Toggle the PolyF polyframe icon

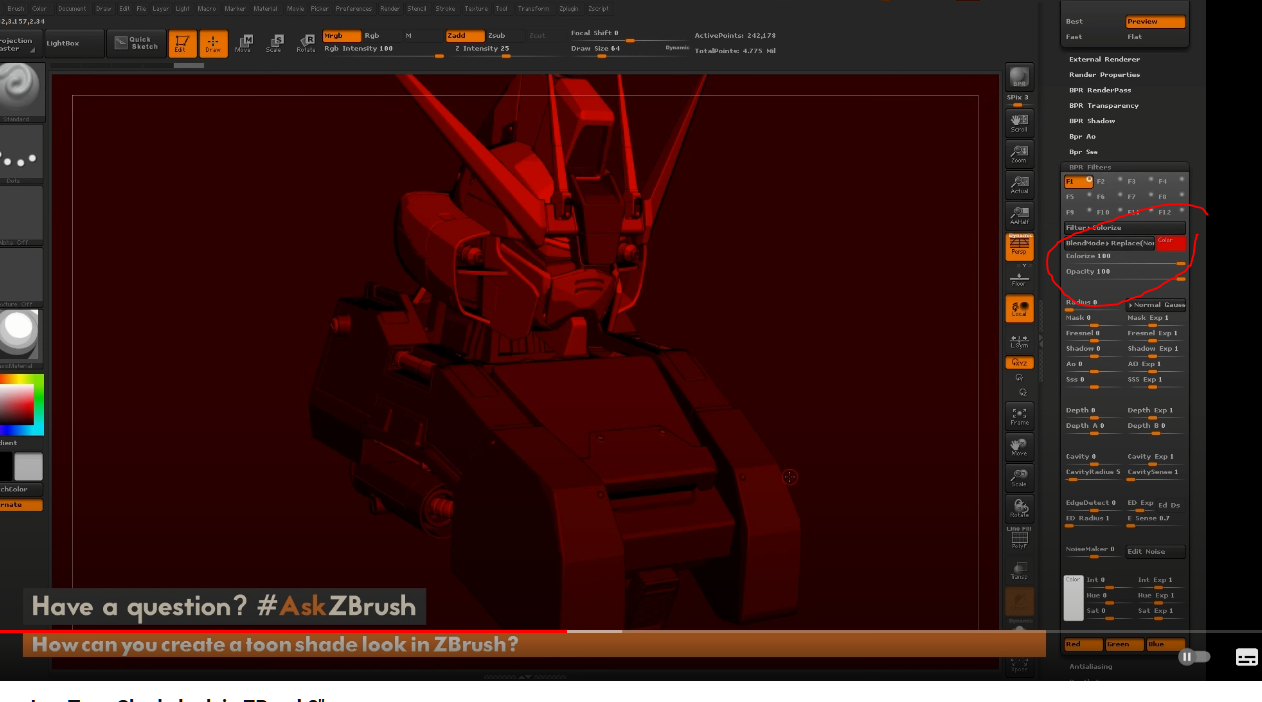click(1019, 539)
